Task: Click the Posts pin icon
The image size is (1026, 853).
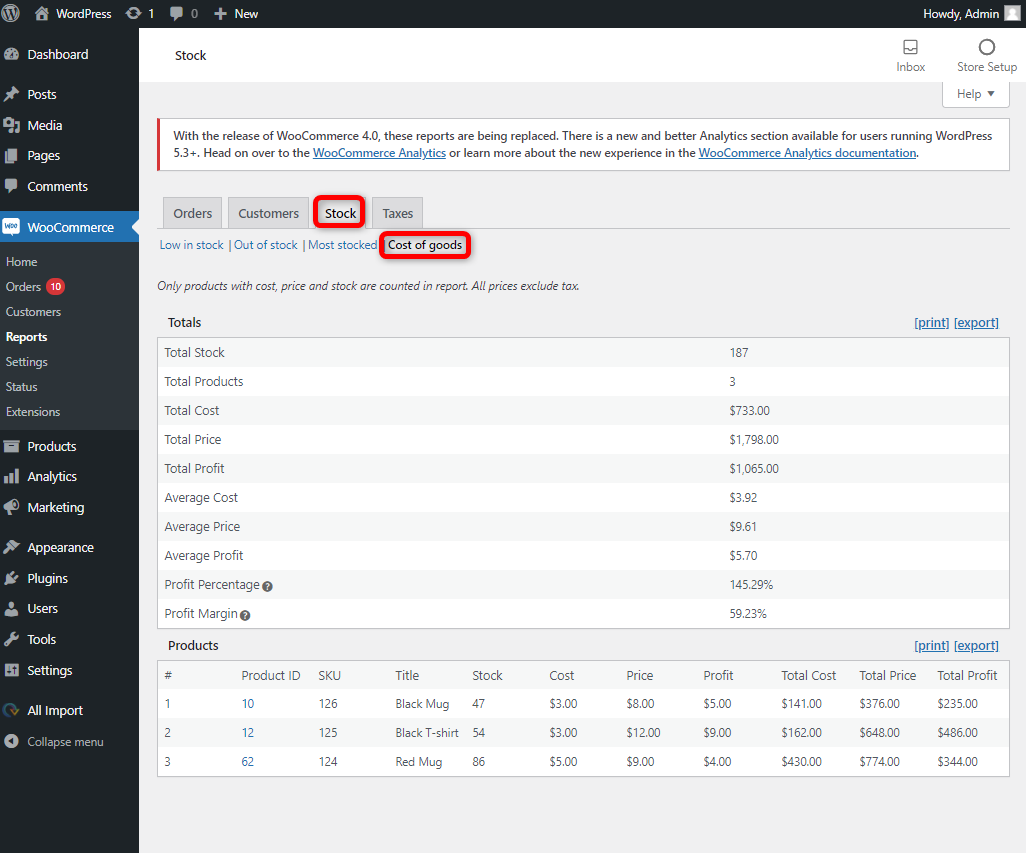Action: 11,94
